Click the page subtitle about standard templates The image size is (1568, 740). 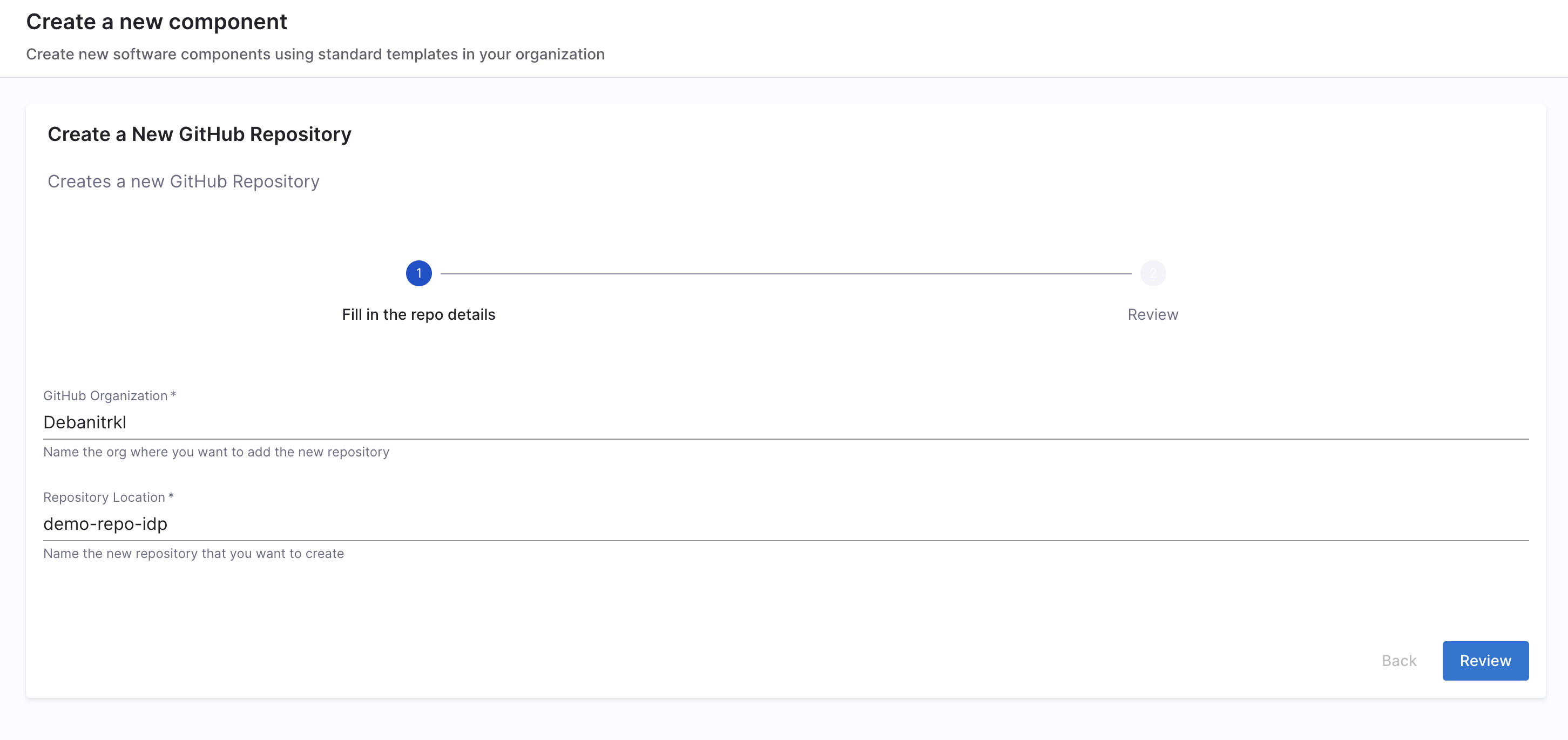click(315, 54)
